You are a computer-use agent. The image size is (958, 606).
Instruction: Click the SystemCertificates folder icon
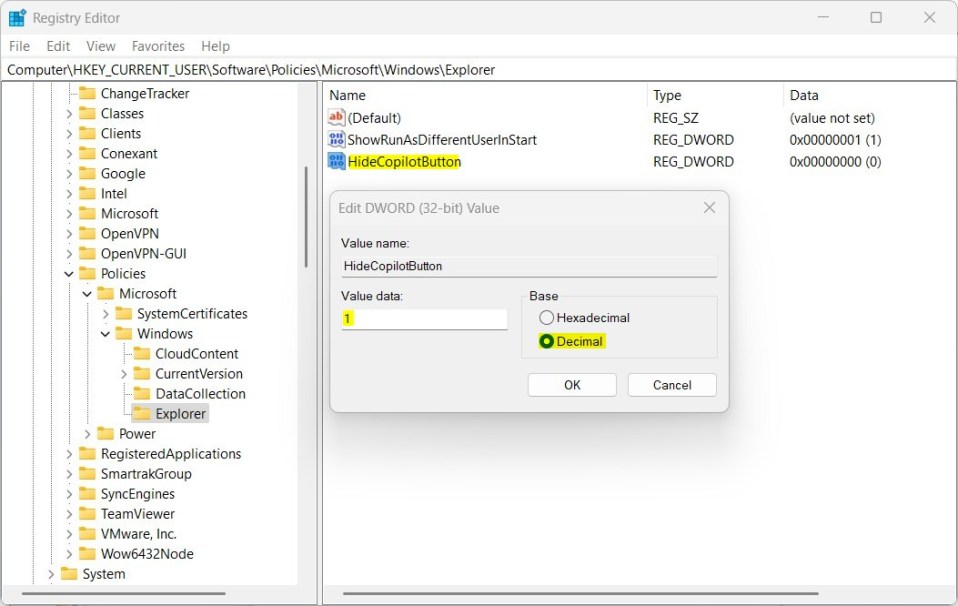(x=124, y=313)
